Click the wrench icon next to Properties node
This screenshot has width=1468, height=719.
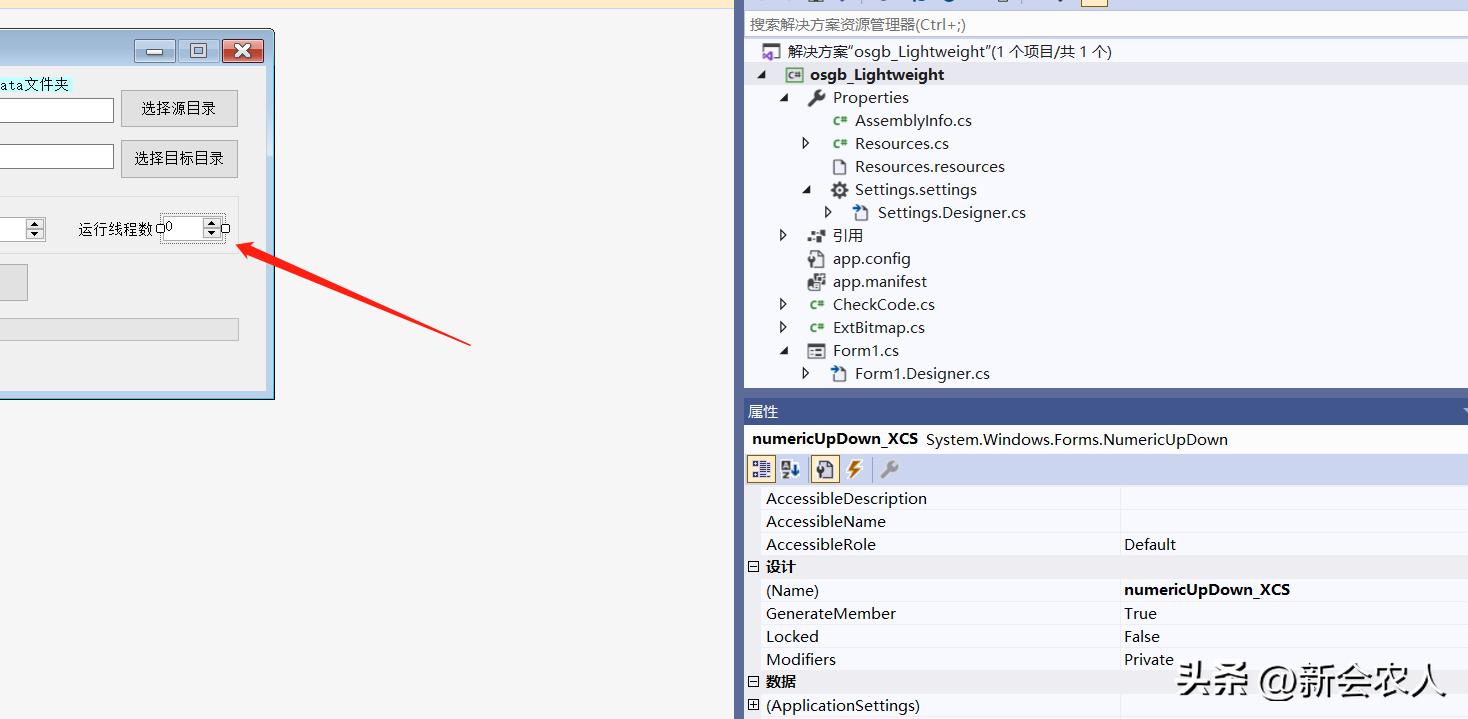pyautogui.click(x=815, y=97)
